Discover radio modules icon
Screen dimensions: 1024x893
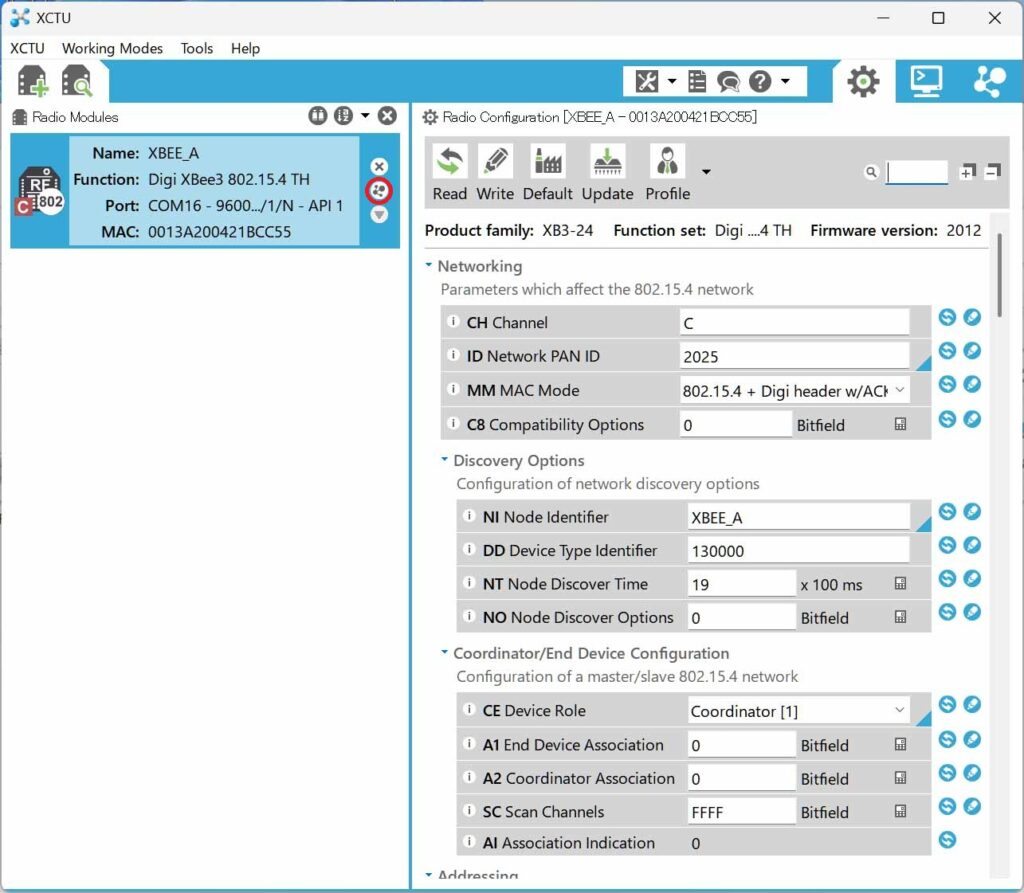click(76, 82)
